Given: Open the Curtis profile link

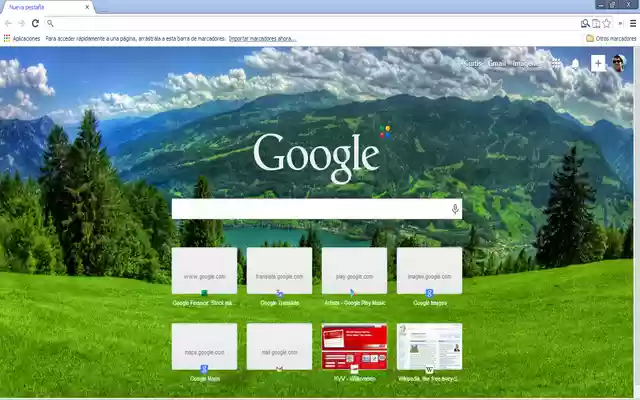Looking at the screenshot, I should (x=473, y=63).
